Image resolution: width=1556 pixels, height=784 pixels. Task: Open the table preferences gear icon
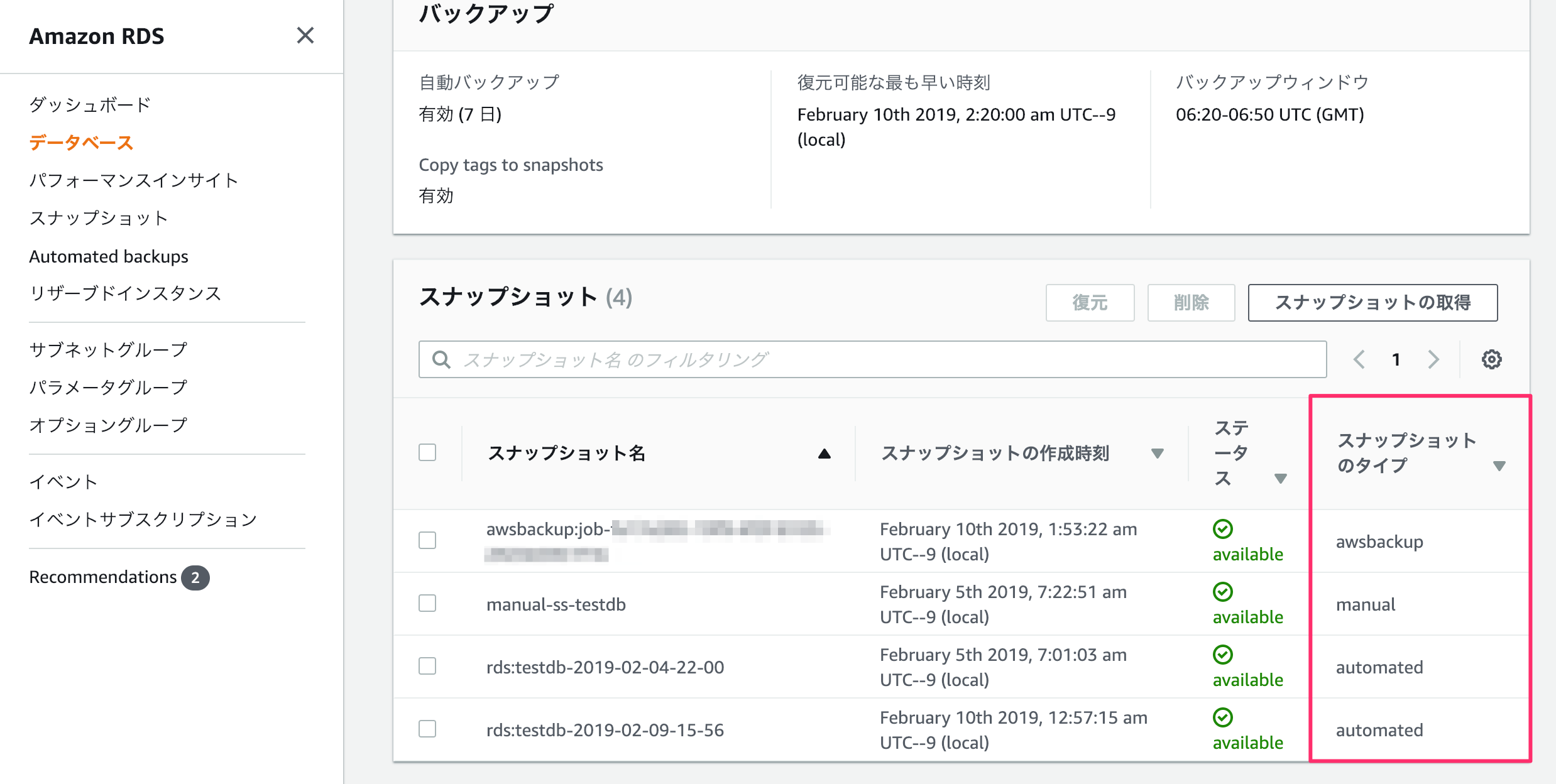click(x=1492, y=359)
